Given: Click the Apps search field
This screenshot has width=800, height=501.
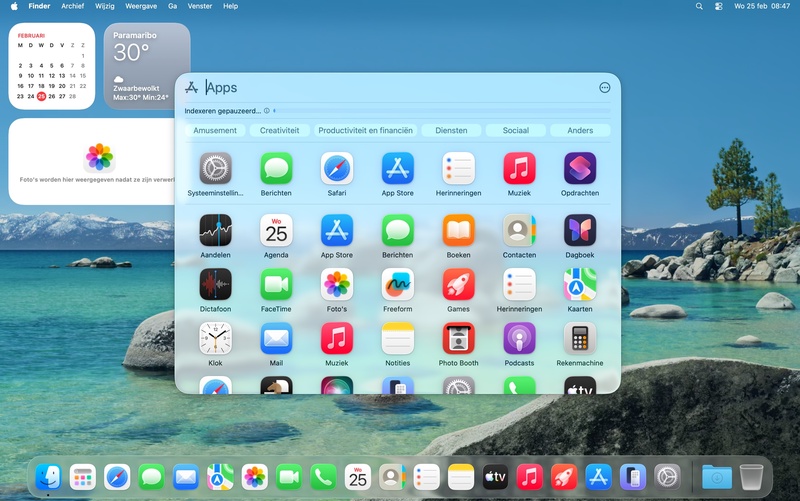Looking at the screenshot, I should tap(398, 88).
